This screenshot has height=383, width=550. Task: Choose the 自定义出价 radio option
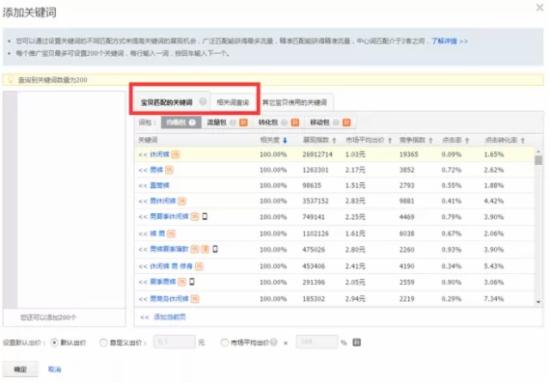pos(103,342)
